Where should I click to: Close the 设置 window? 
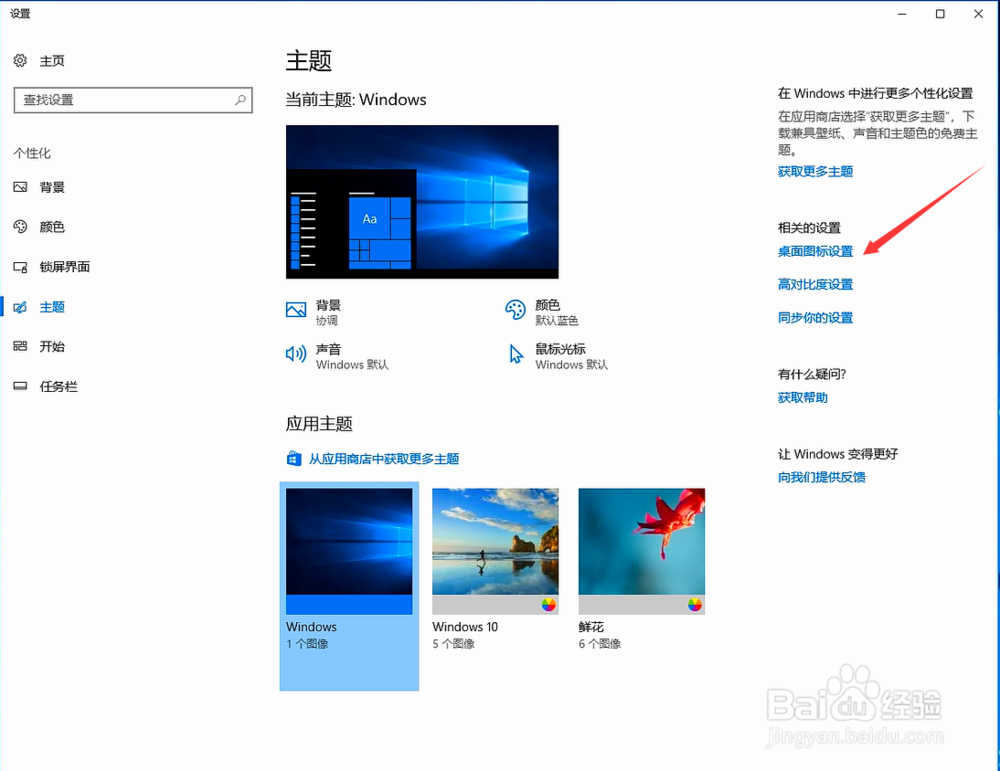click(978, 14)
